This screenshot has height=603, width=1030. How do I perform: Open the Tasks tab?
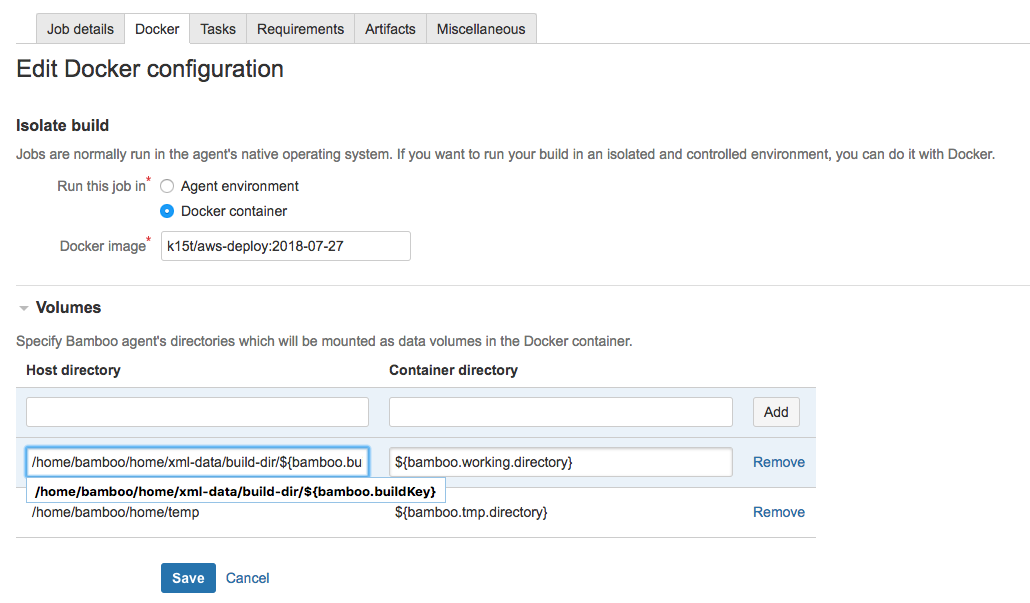pos(218,29)
